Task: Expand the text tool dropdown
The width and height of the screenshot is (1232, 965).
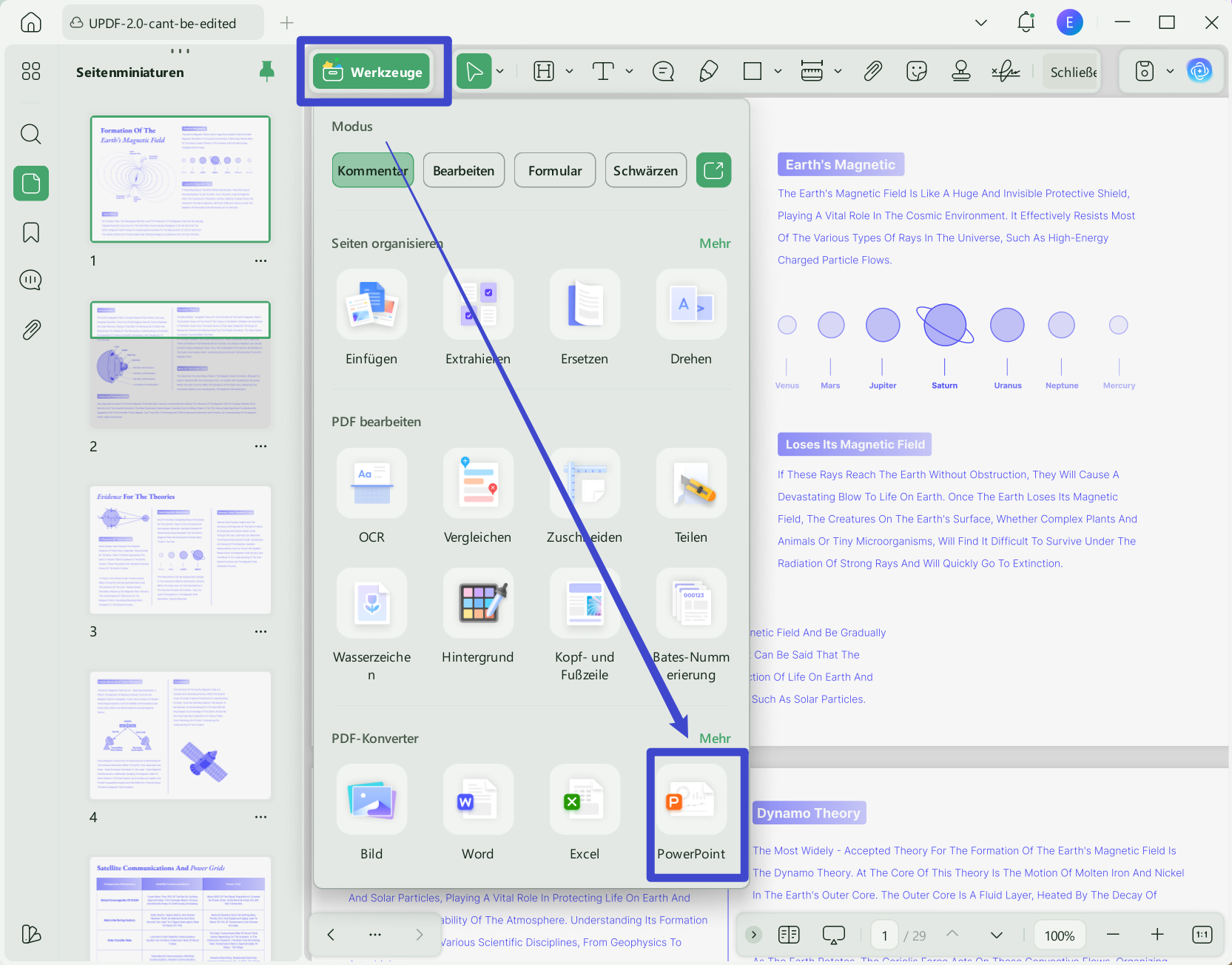Action: (629, 72)
